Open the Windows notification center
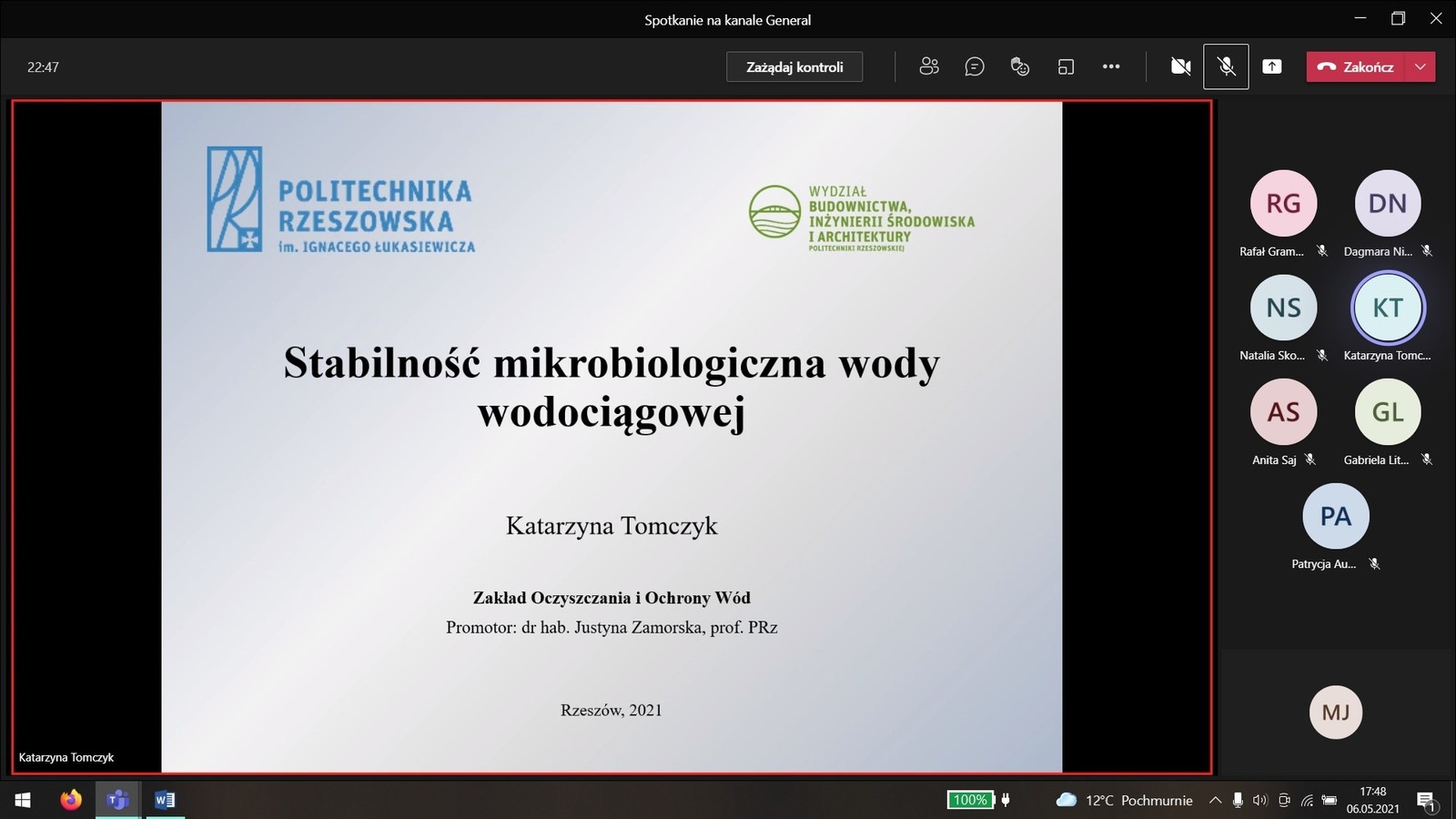1456x819 pixels. [1426, 801]
